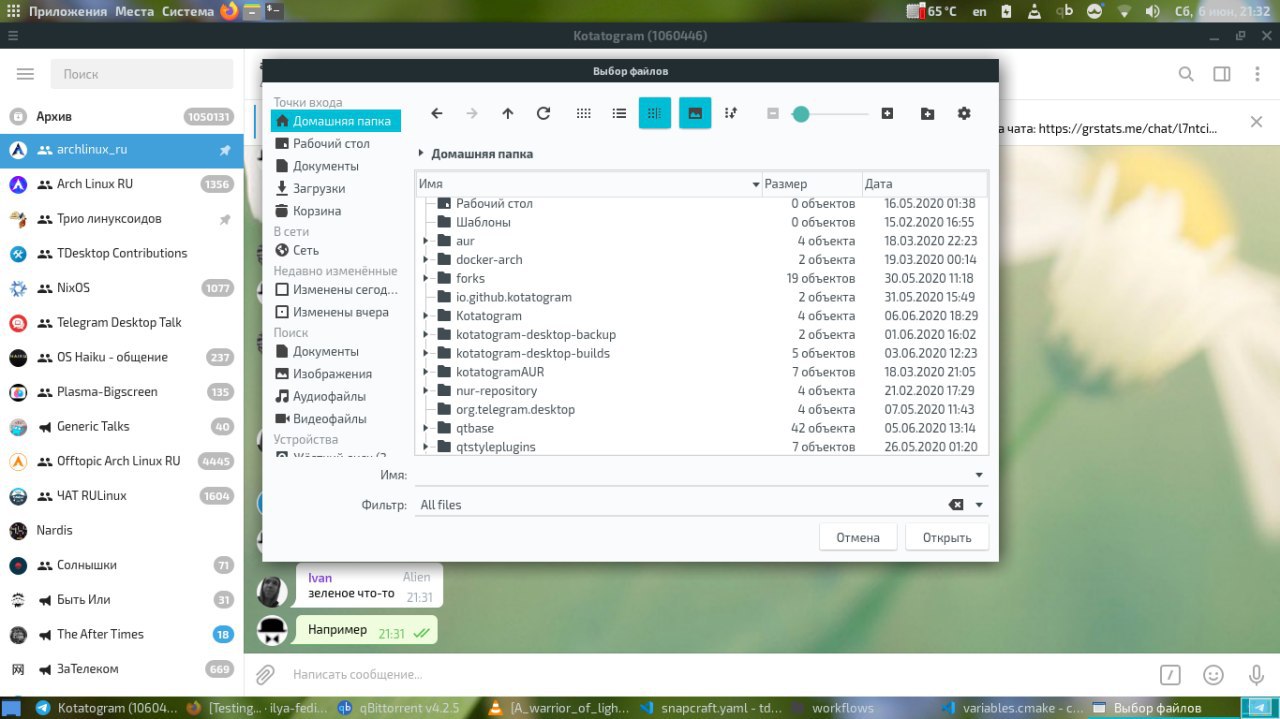
Task: Reload the current folder listing
Action: click(543, 114)
